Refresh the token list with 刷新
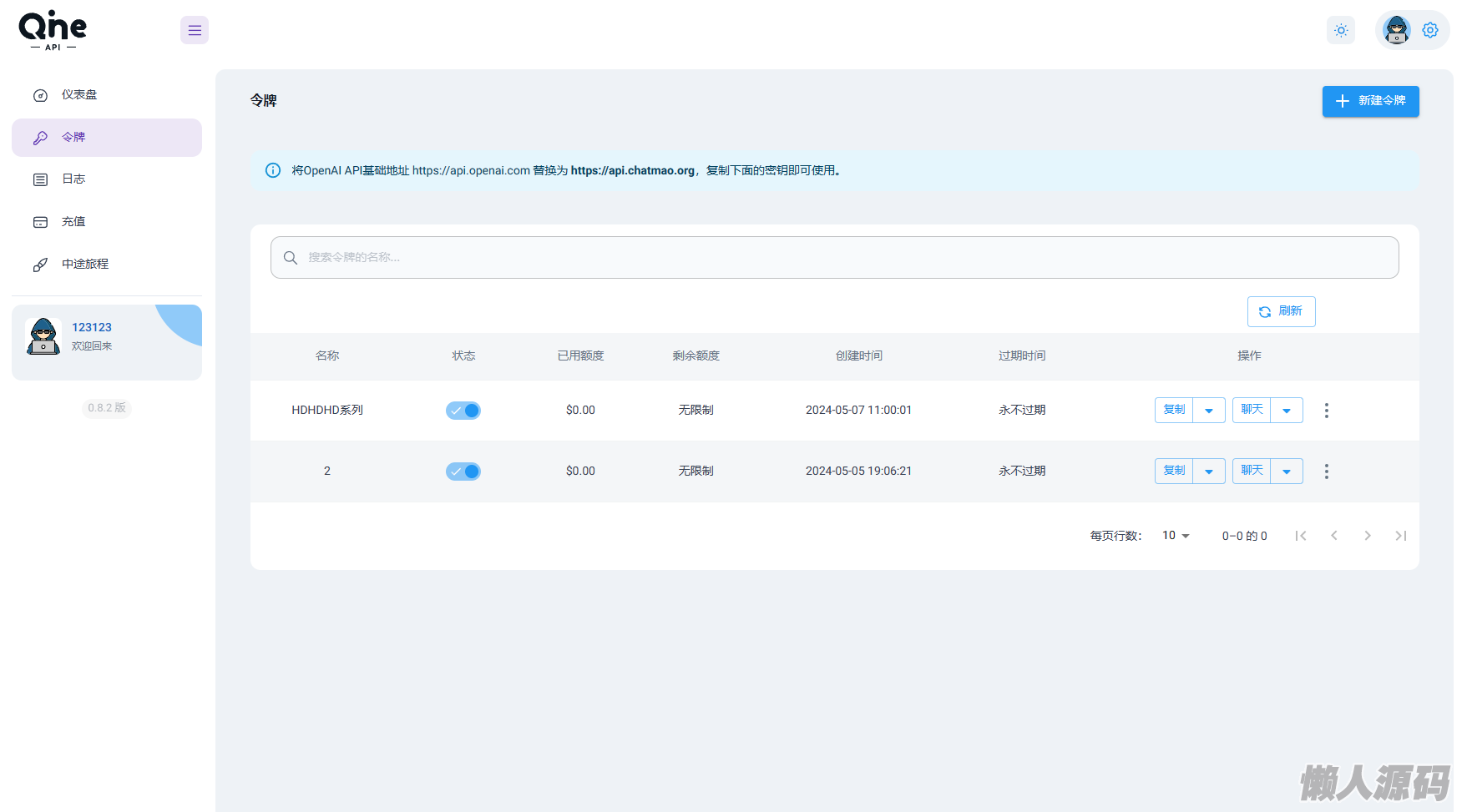1467x812 pixels. pos(1281,311)
